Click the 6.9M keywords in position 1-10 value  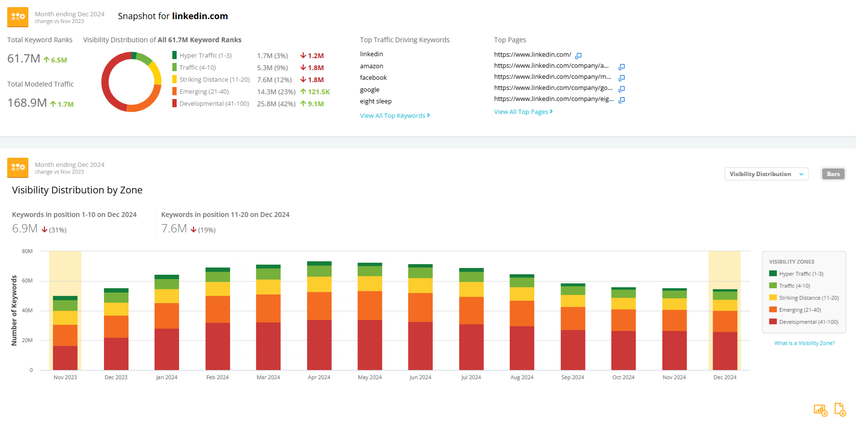[x=25, y=229]
